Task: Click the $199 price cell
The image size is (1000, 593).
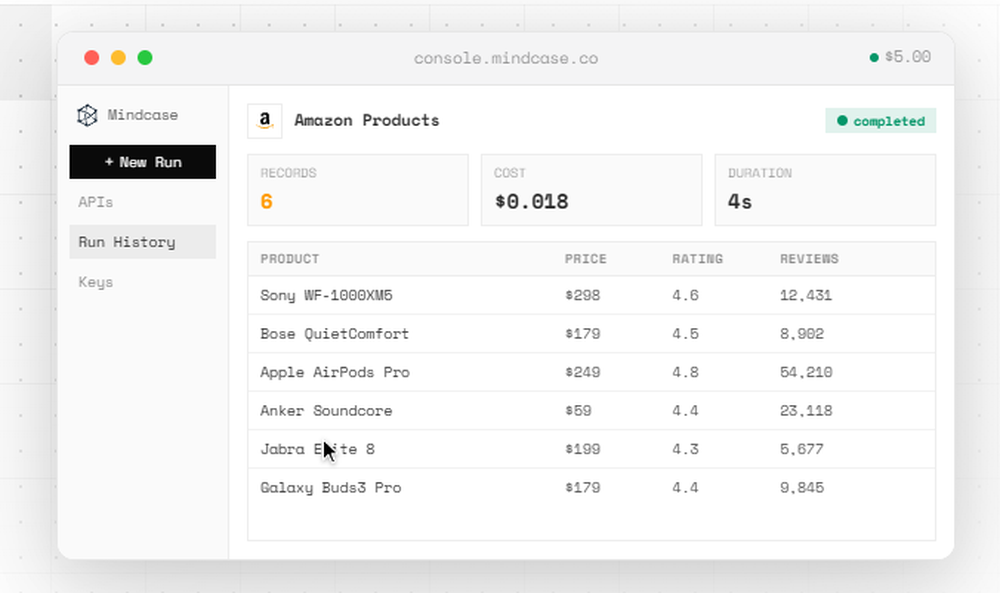Action: click(x=582, y=449)
